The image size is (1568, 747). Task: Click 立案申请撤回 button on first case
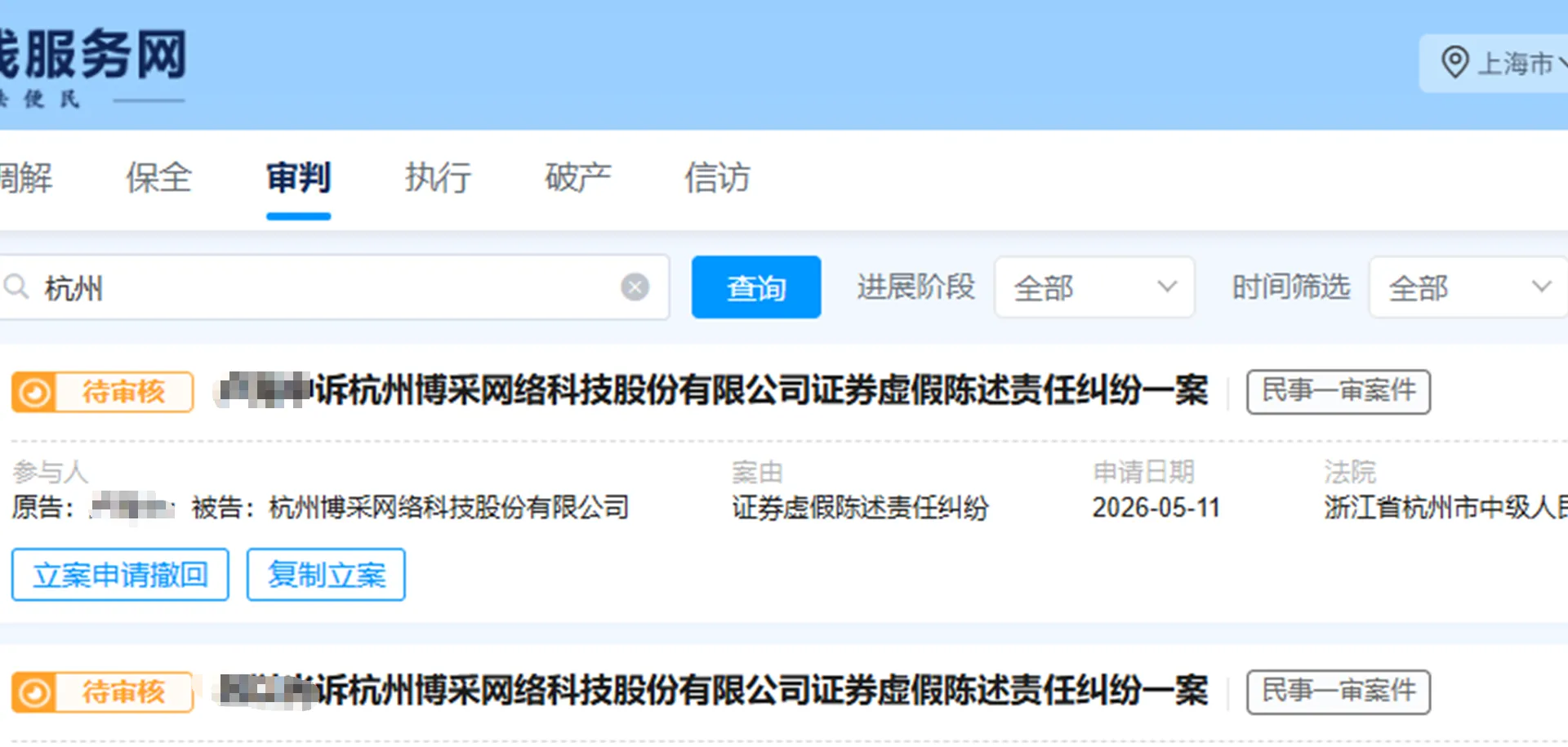click(120, 576)
